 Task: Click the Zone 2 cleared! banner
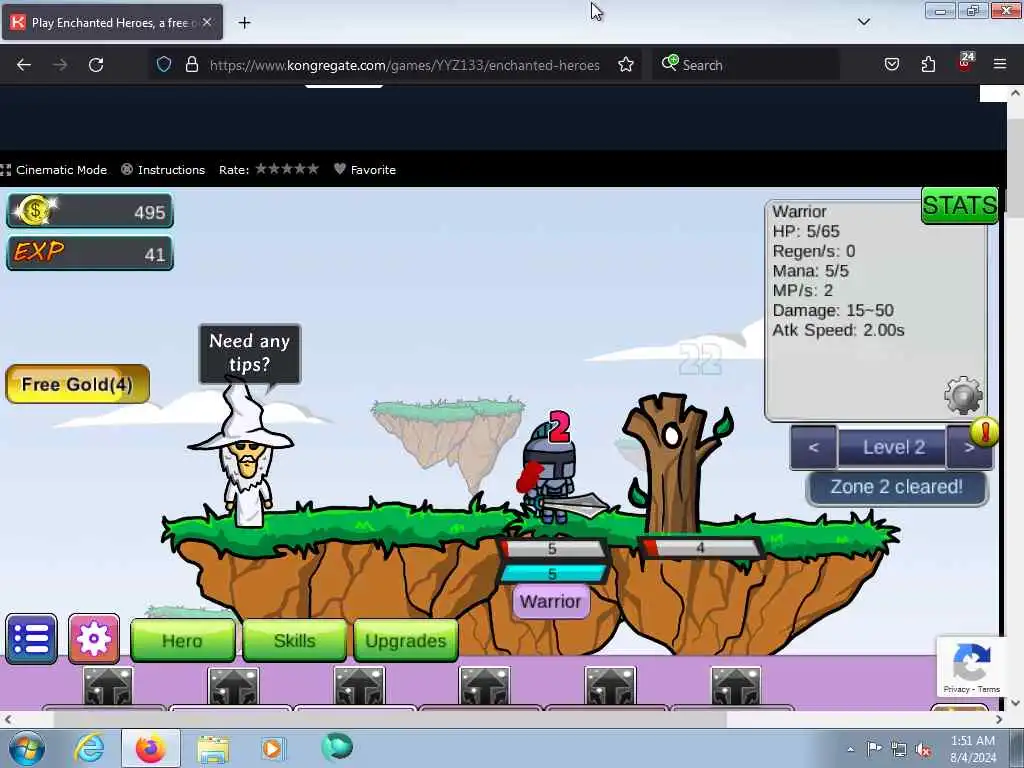coord(897,487)
